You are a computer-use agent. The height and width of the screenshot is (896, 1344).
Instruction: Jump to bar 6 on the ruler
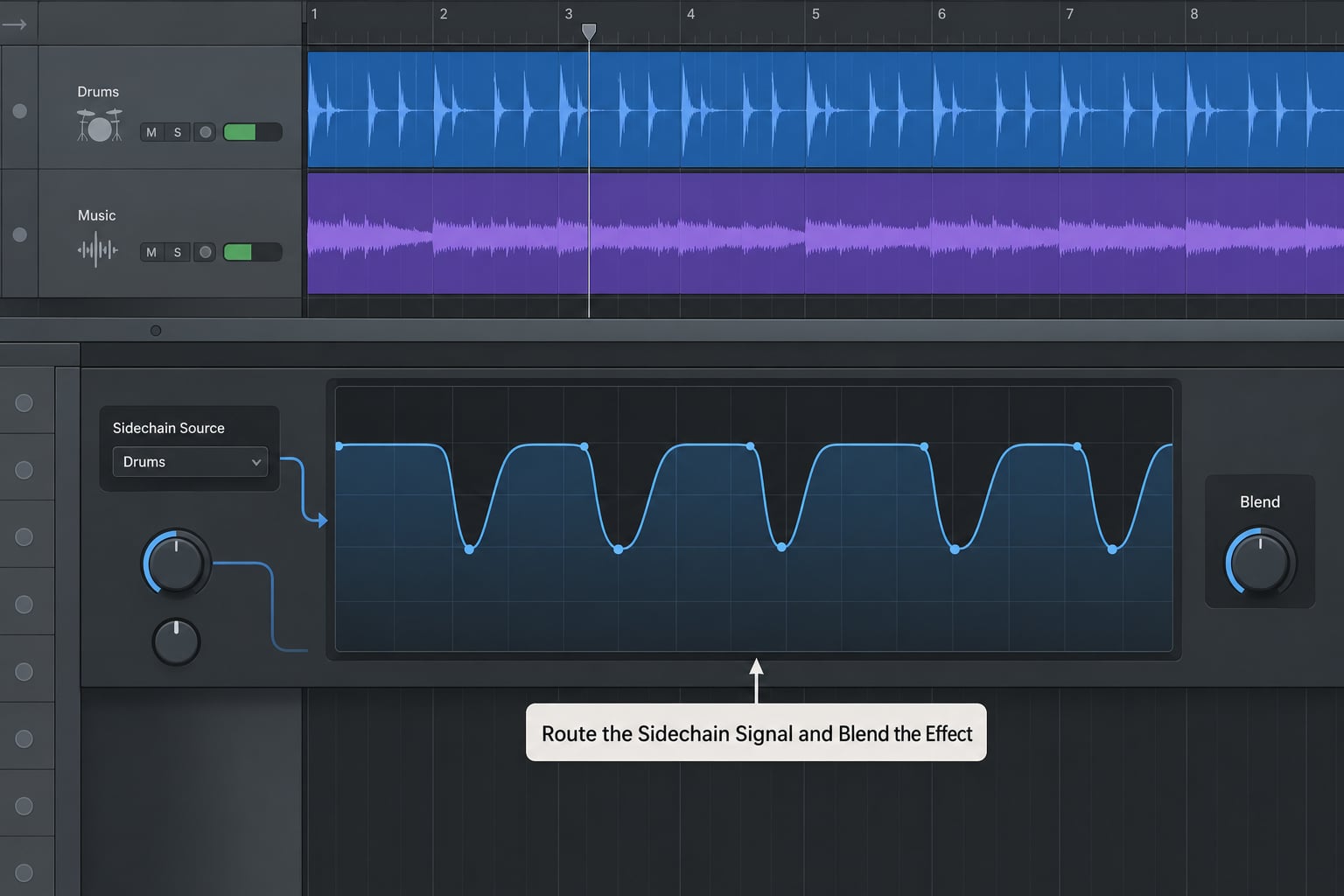pos(941,14)
